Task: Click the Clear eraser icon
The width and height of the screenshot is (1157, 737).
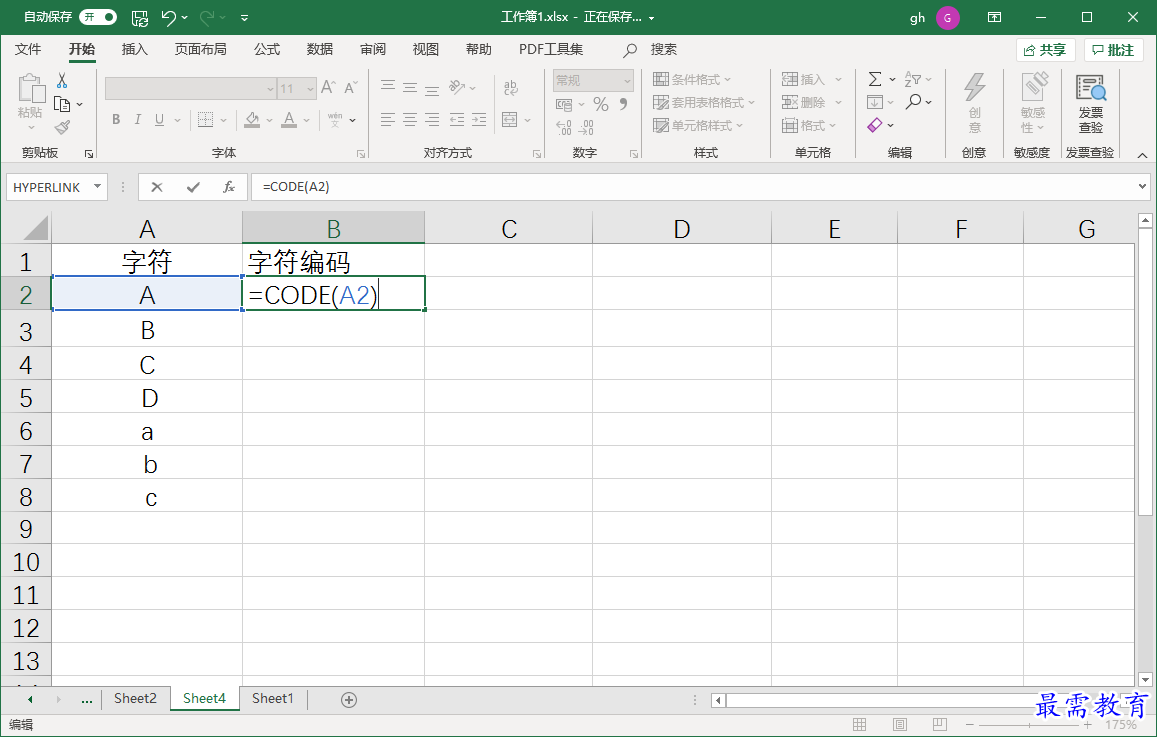Action: [875, 125]
